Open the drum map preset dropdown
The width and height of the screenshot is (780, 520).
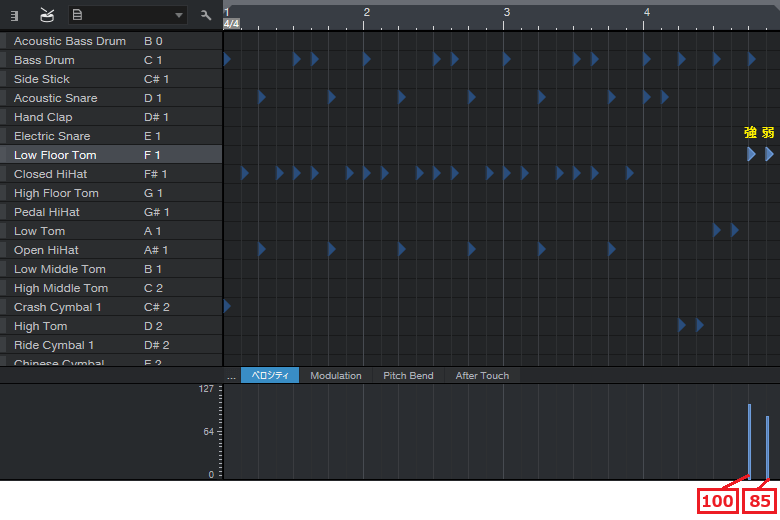(x=127, y=15)
